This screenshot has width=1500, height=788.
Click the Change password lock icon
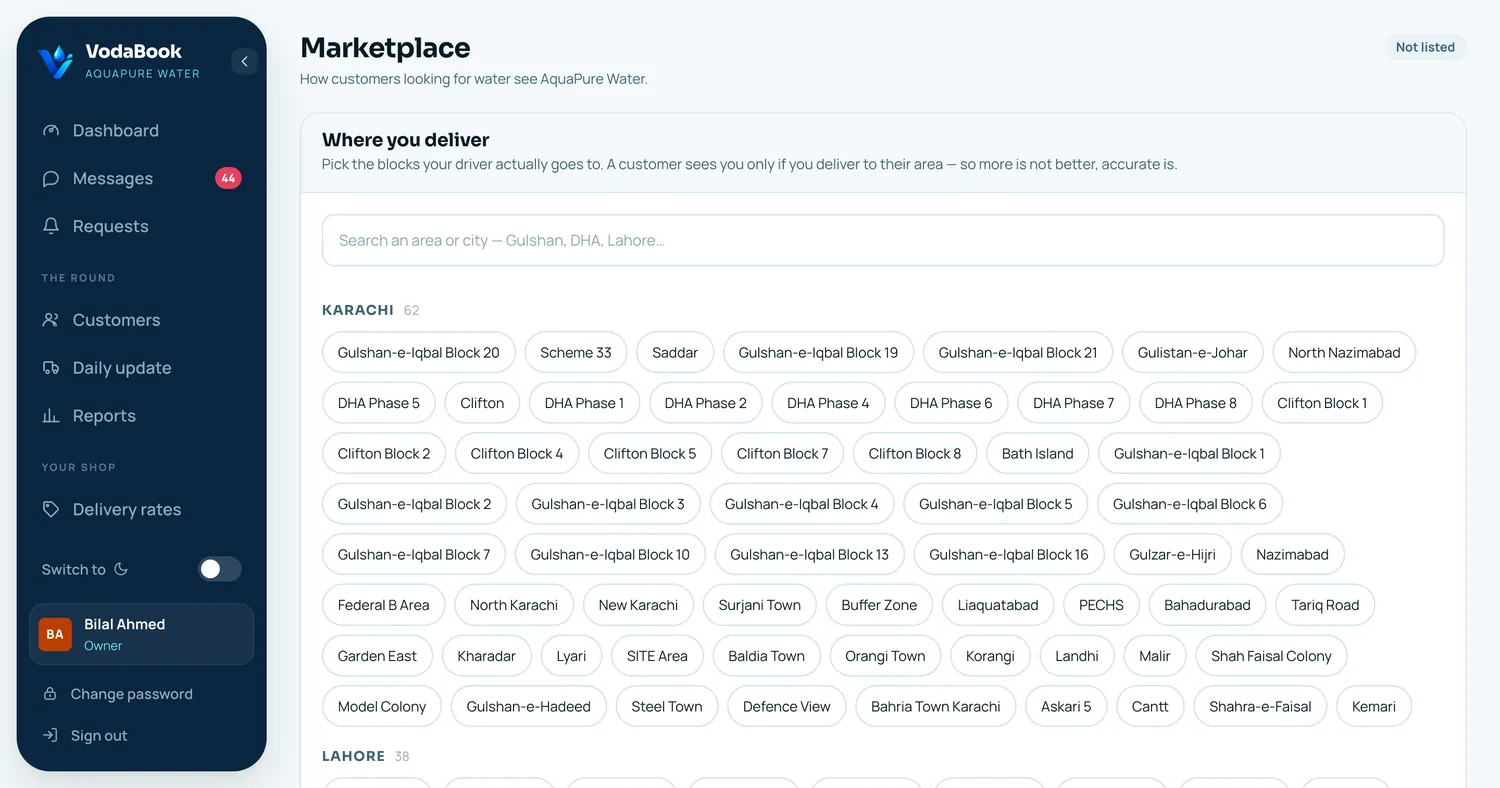point(50,694)
